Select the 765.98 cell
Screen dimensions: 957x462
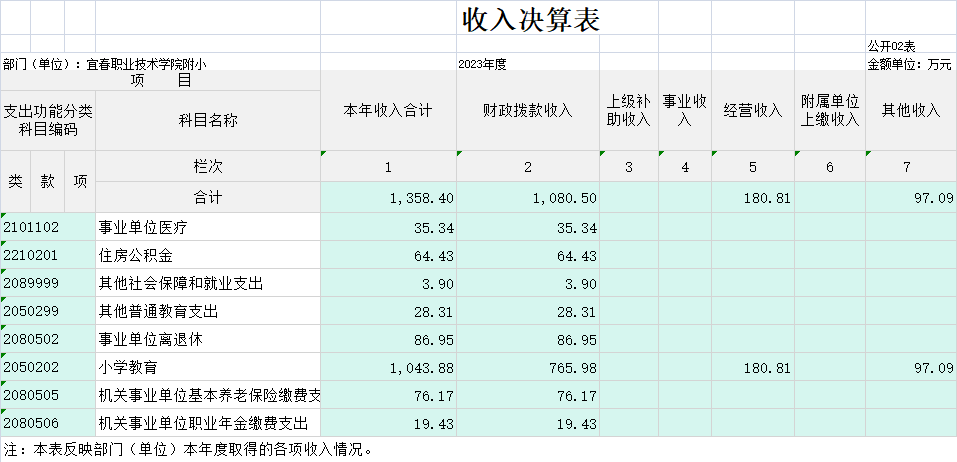pyautogui.click(x=527, y=368)
